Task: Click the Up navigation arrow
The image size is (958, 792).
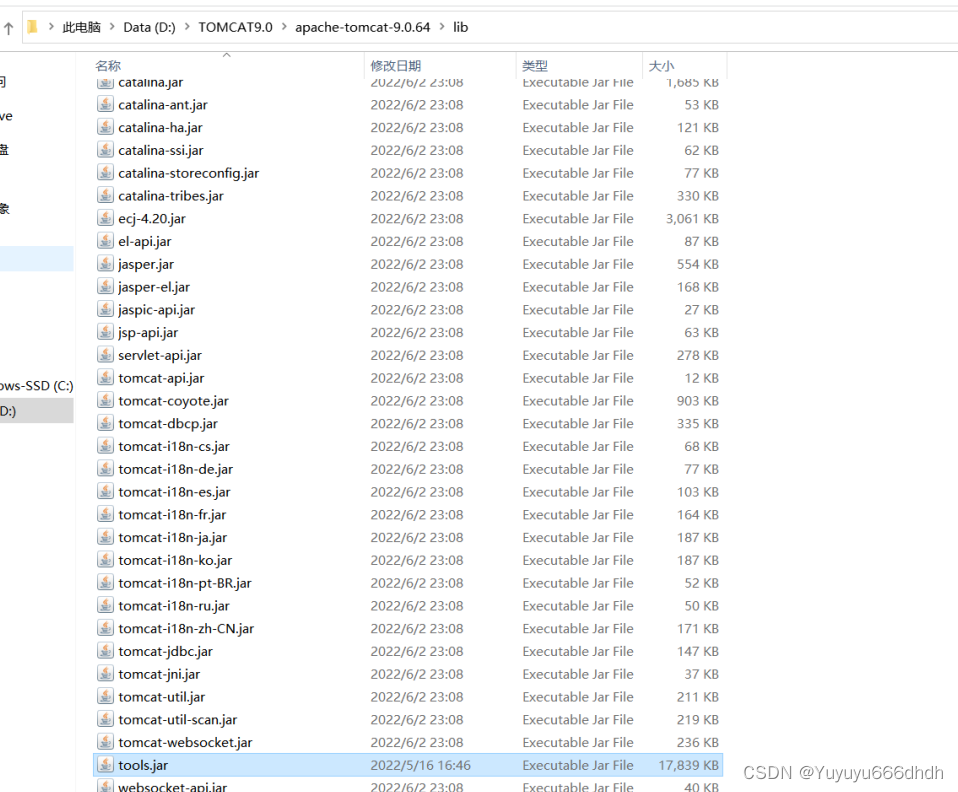Action: pyautogui.click(x=9, y=28)
